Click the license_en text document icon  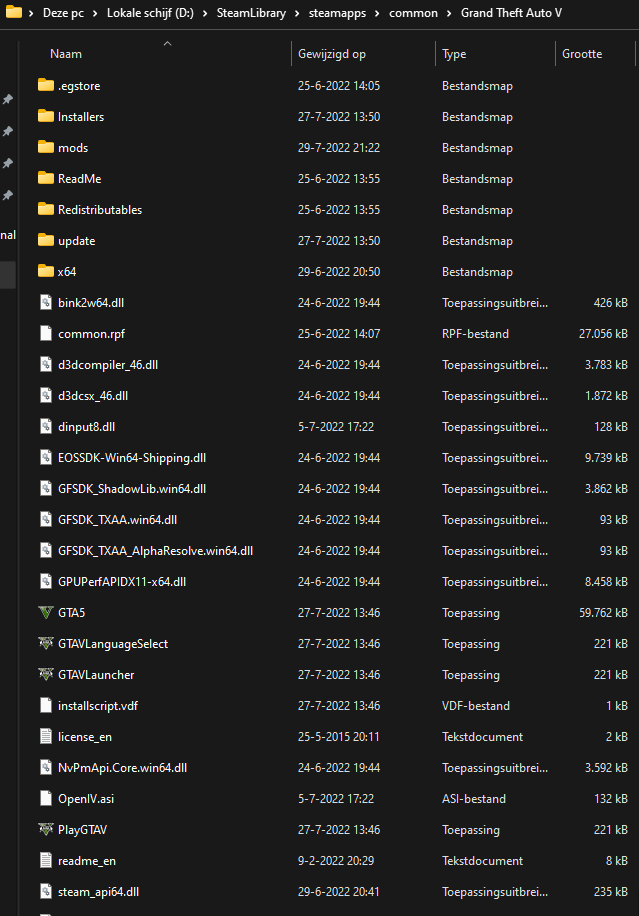[x=46, y=736]
